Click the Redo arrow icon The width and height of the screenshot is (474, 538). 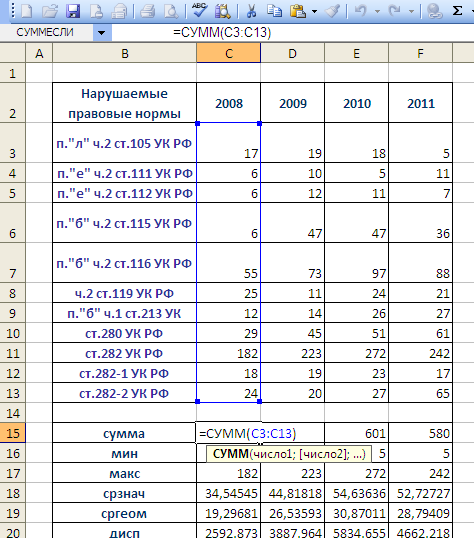(x=394, y=11)
